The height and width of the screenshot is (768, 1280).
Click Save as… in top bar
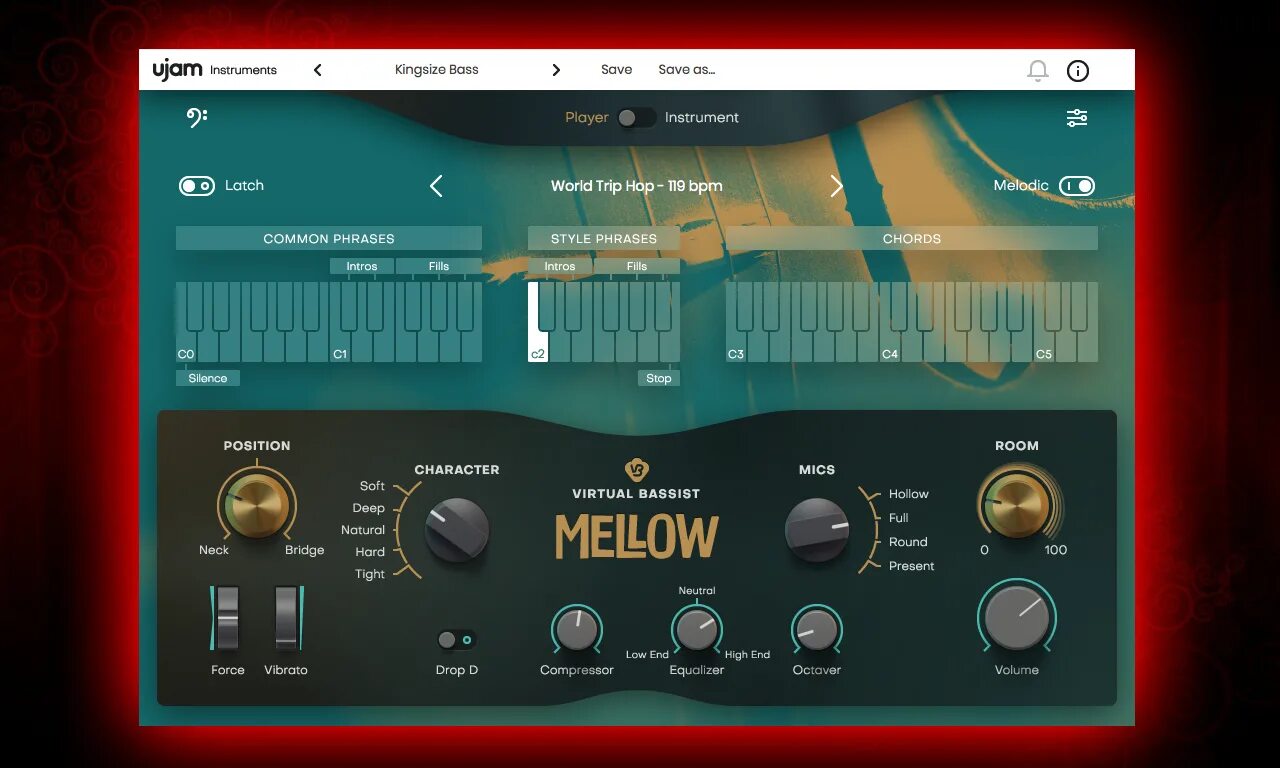pos(686,70)
